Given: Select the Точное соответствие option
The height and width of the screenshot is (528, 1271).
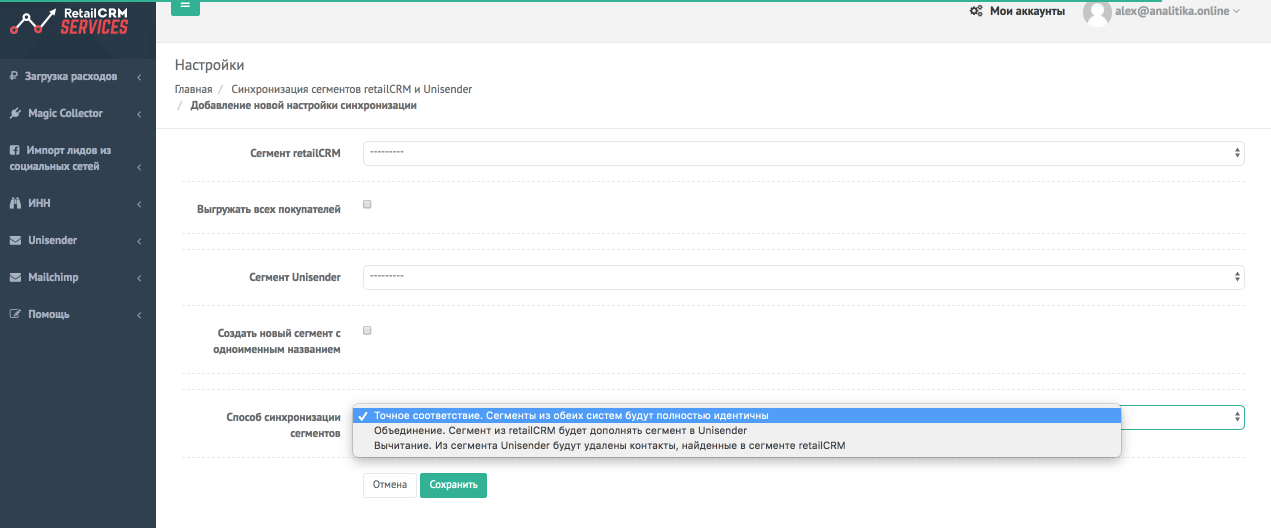Looking at the screenshot, I should point(737,415).
